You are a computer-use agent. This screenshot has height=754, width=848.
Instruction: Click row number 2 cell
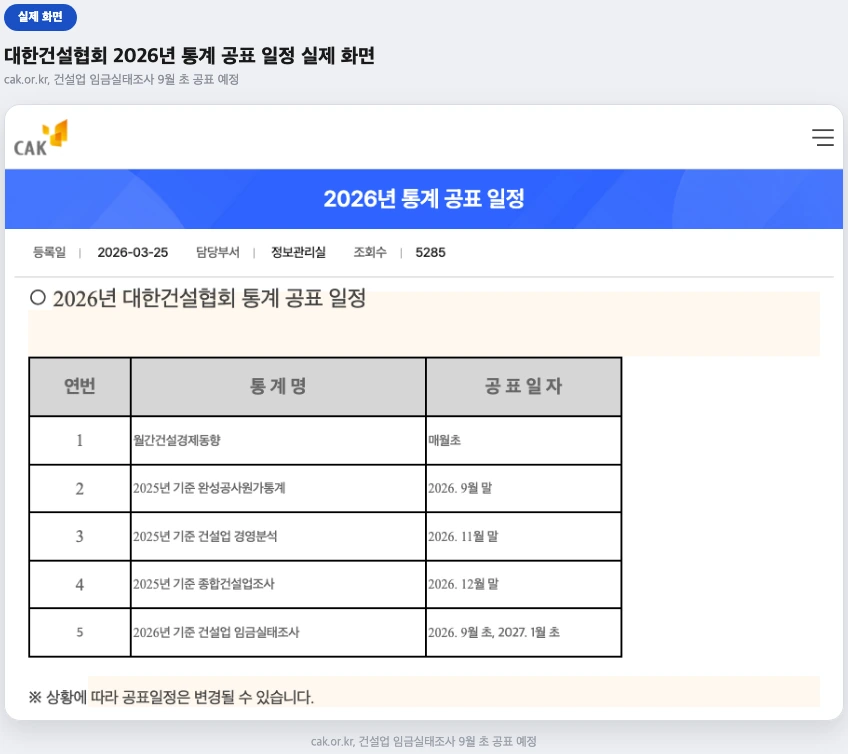coord(80,488)
